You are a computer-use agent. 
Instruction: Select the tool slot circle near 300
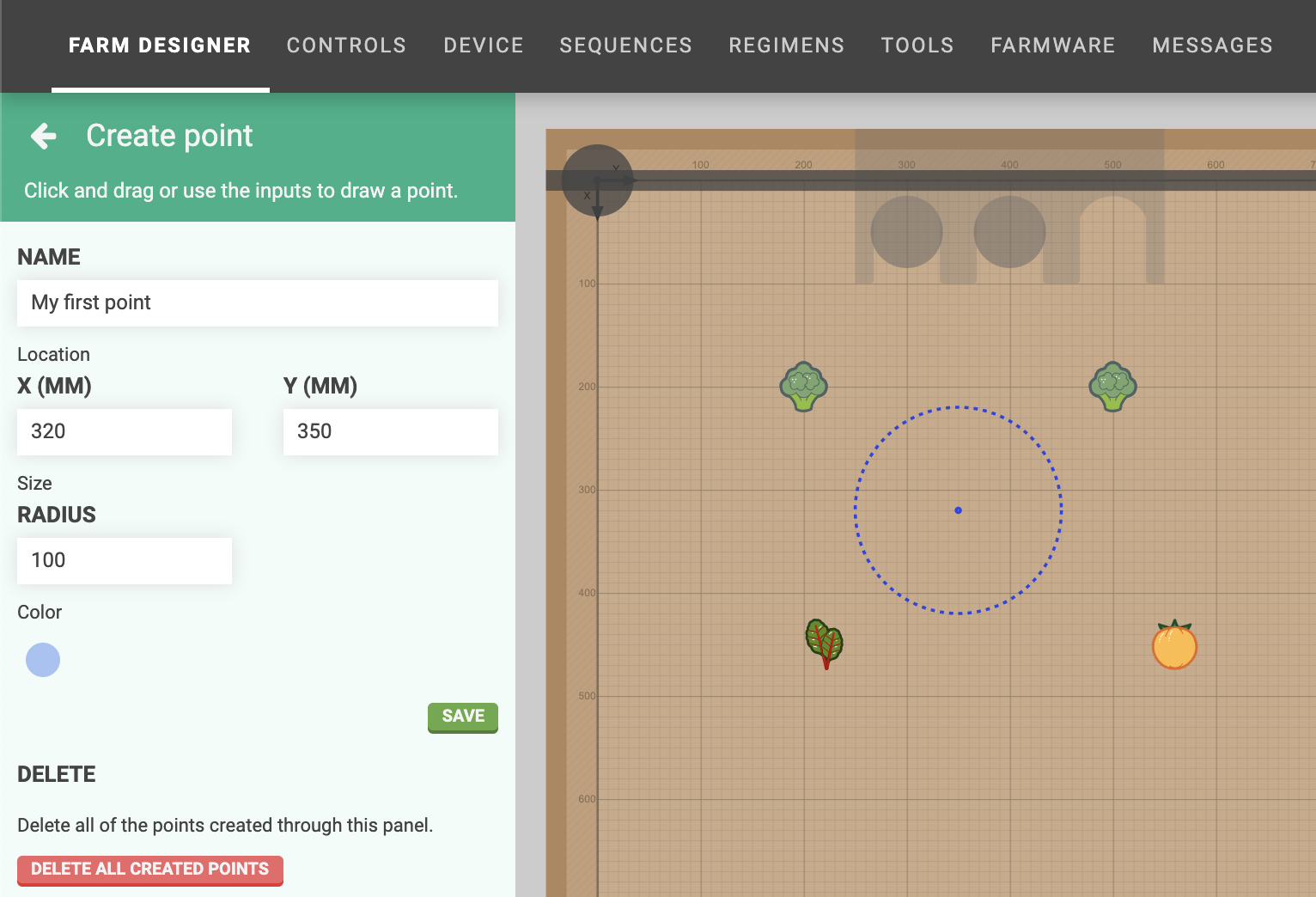(906, 232)
